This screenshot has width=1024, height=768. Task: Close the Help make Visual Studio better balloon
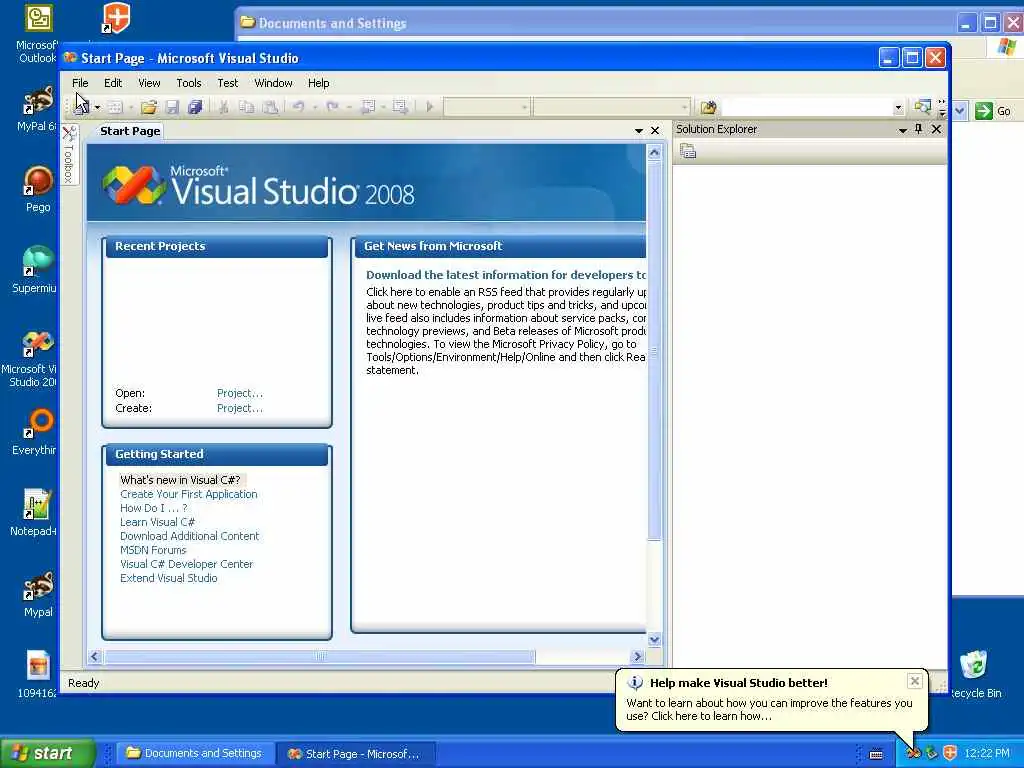915,681
